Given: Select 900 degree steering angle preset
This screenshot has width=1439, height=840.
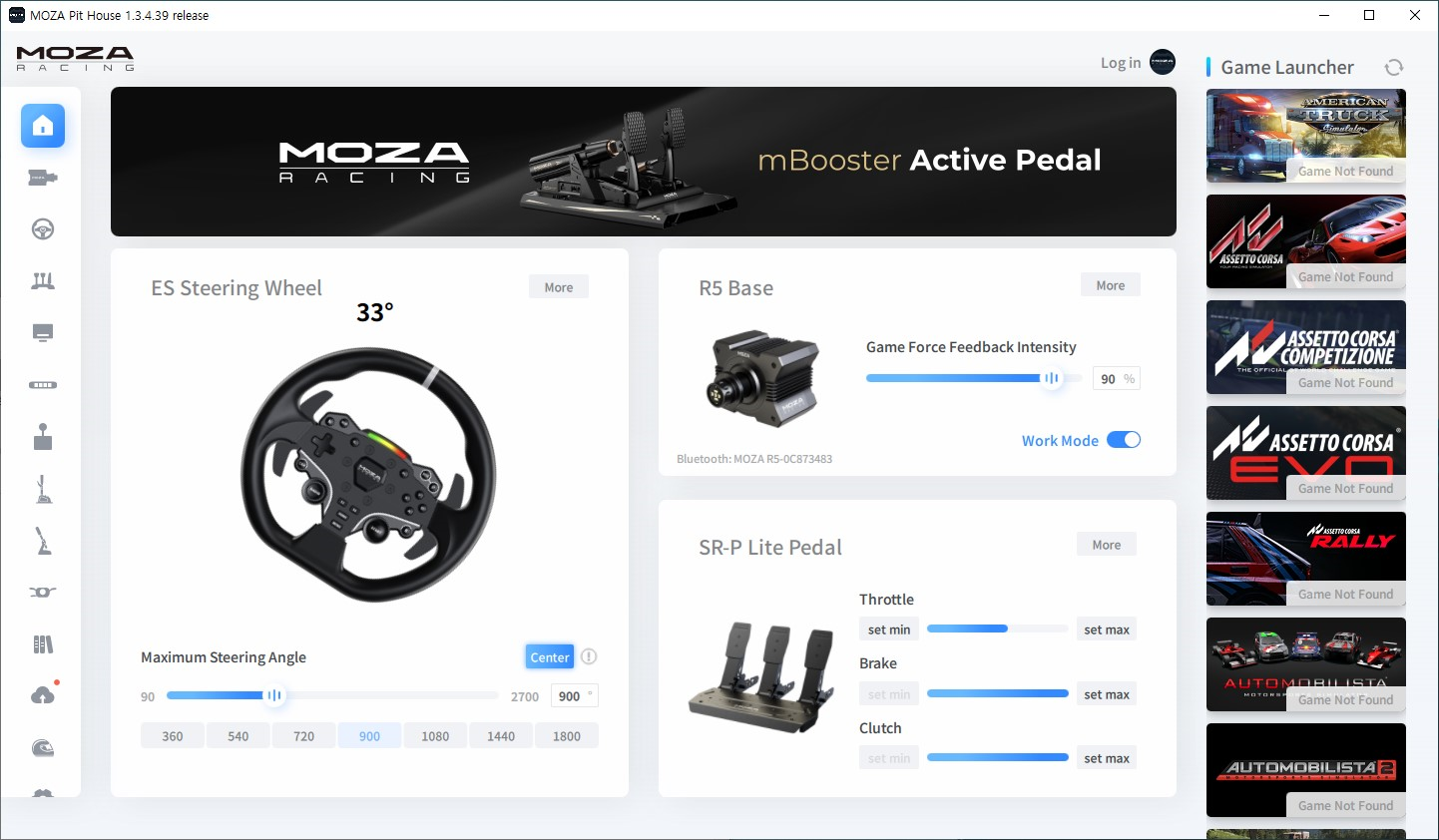Looking at the screenshot, I should point(370,736).
